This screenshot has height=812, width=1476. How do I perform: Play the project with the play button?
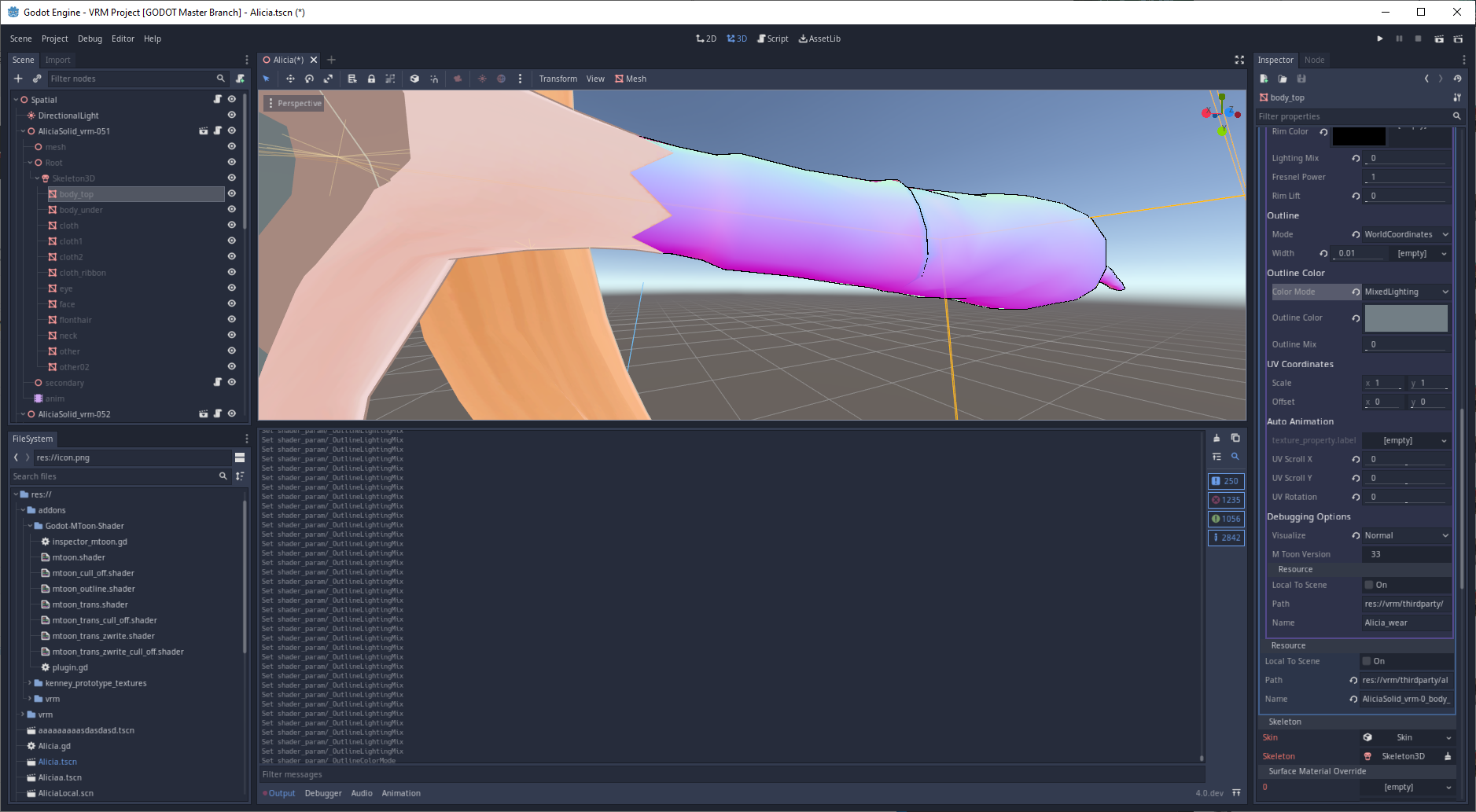pos(1379,39)
